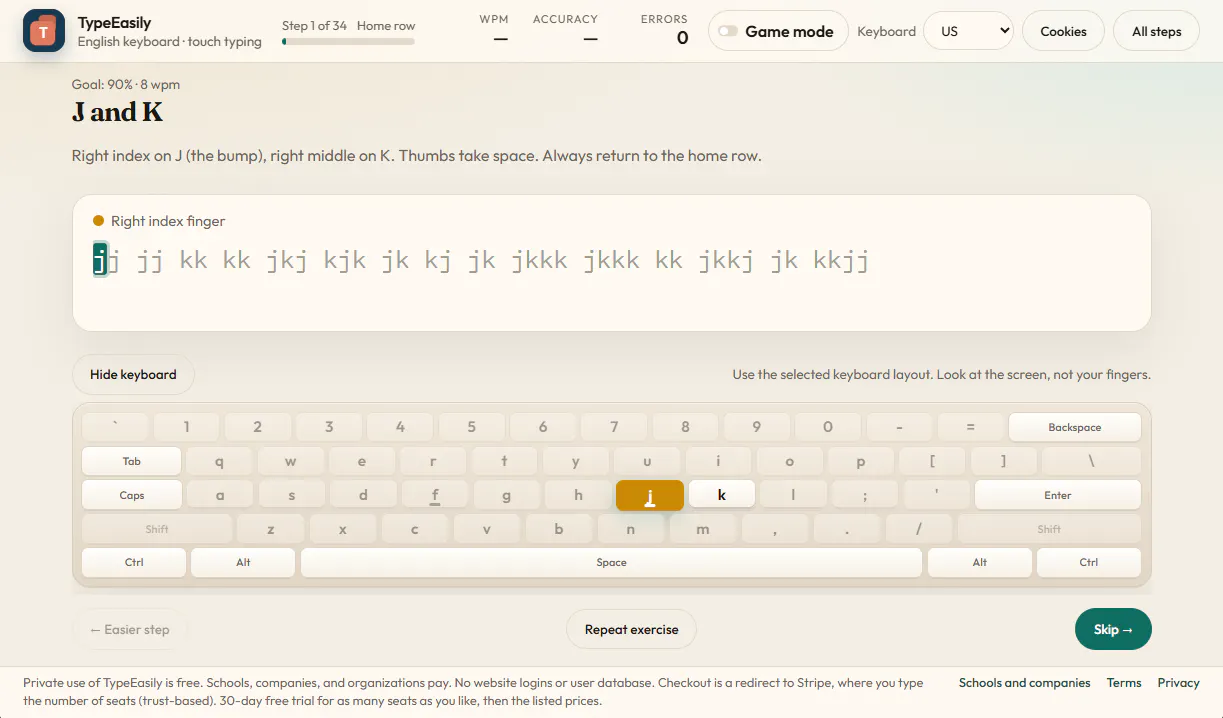Click the Tab key on virtual keyboard
1223x718 pixels.
click(x=132, y=461)
